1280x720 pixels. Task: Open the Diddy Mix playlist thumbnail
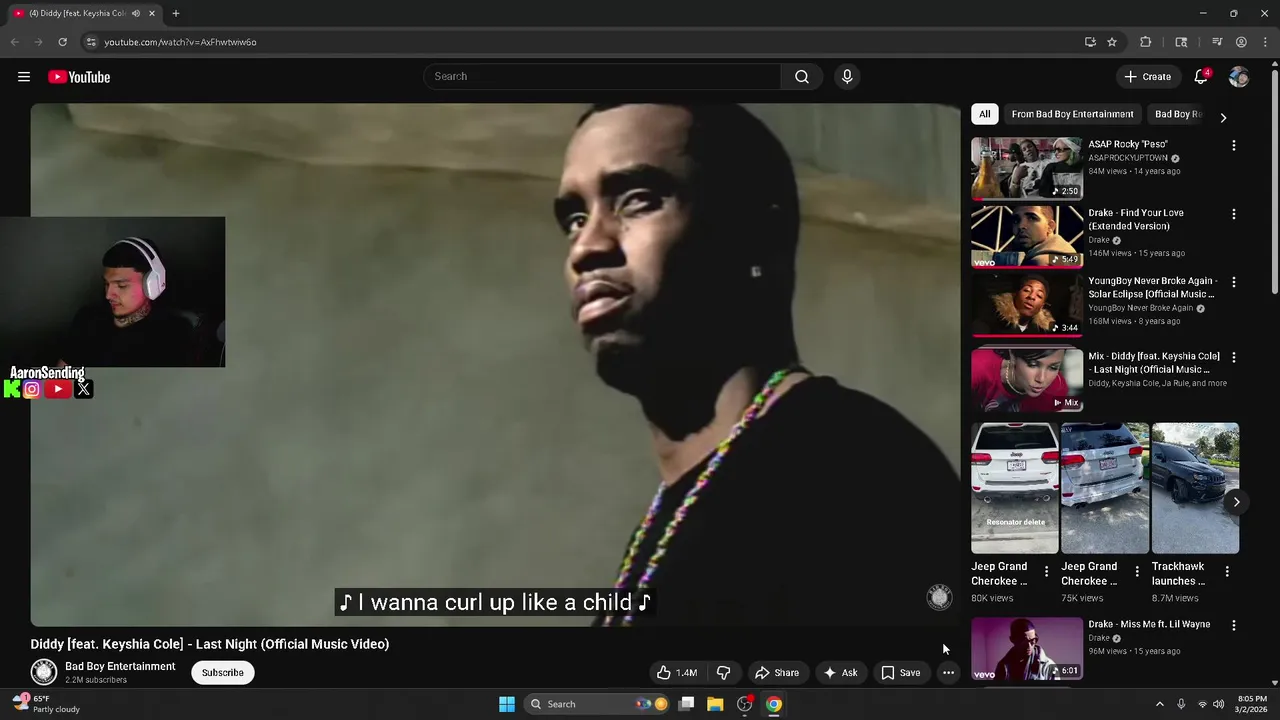coord(1027,380)
